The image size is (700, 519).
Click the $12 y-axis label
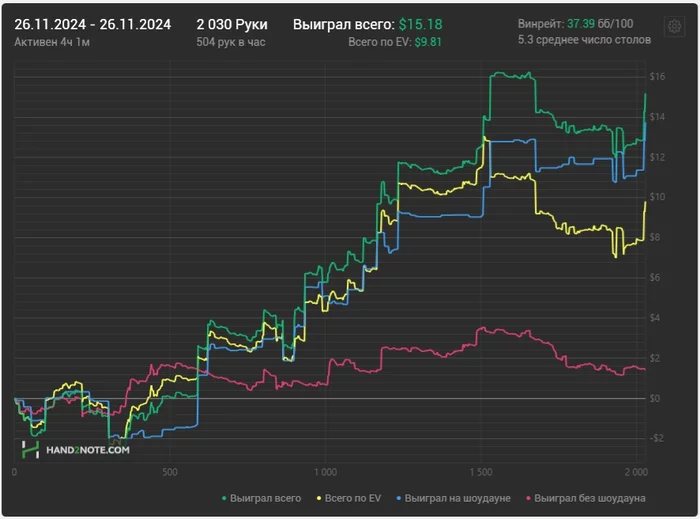[x=657, y=157]
